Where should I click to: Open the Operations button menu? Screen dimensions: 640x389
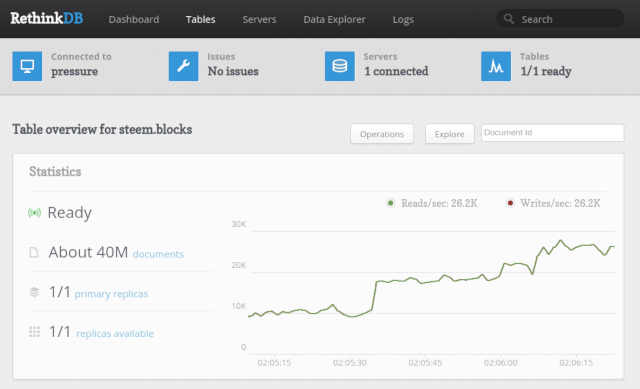click(382, 134)
